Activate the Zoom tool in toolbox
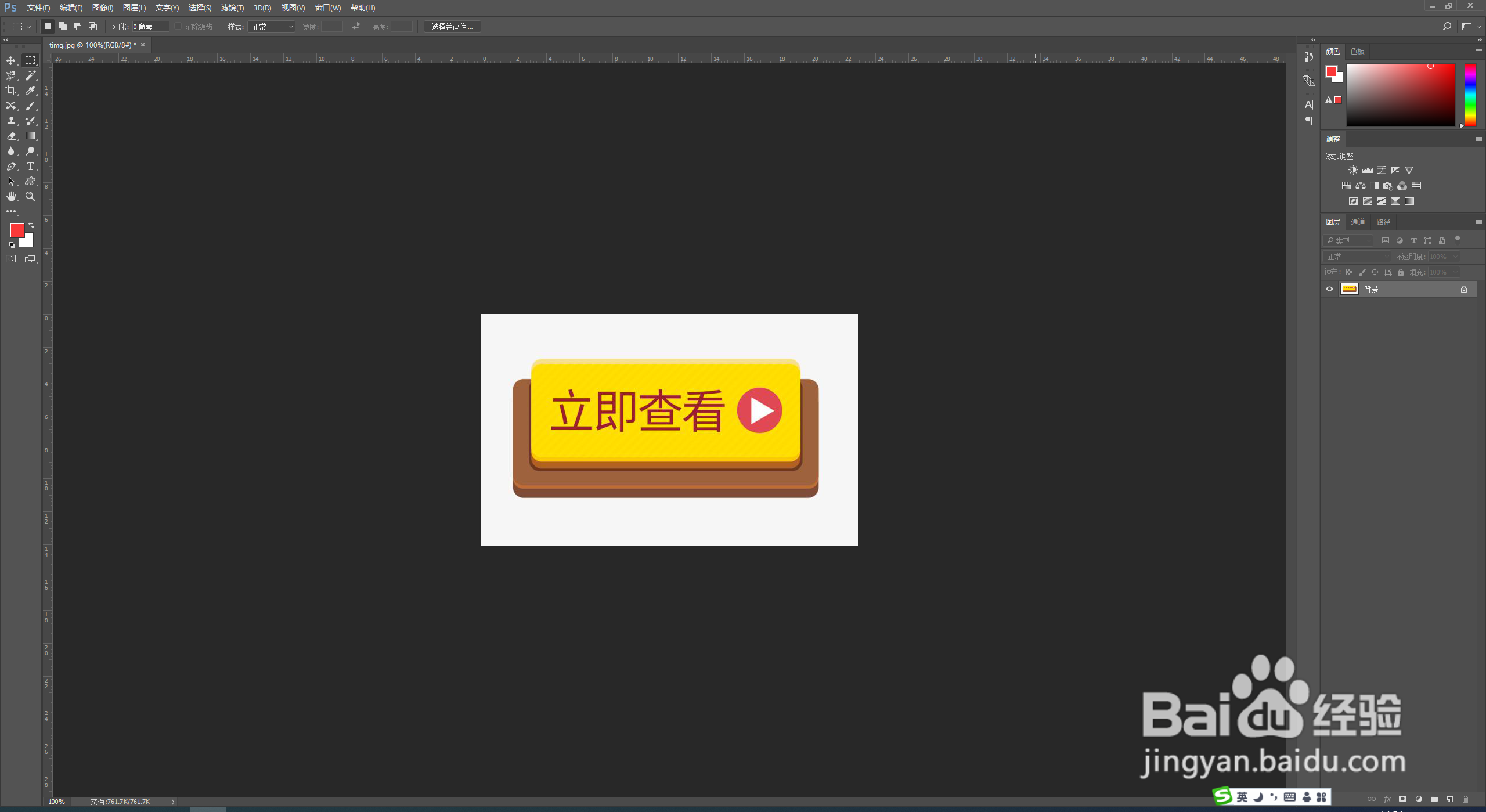Image resolution: width=1486 pixels, height=812 pixels. (31, 197)
